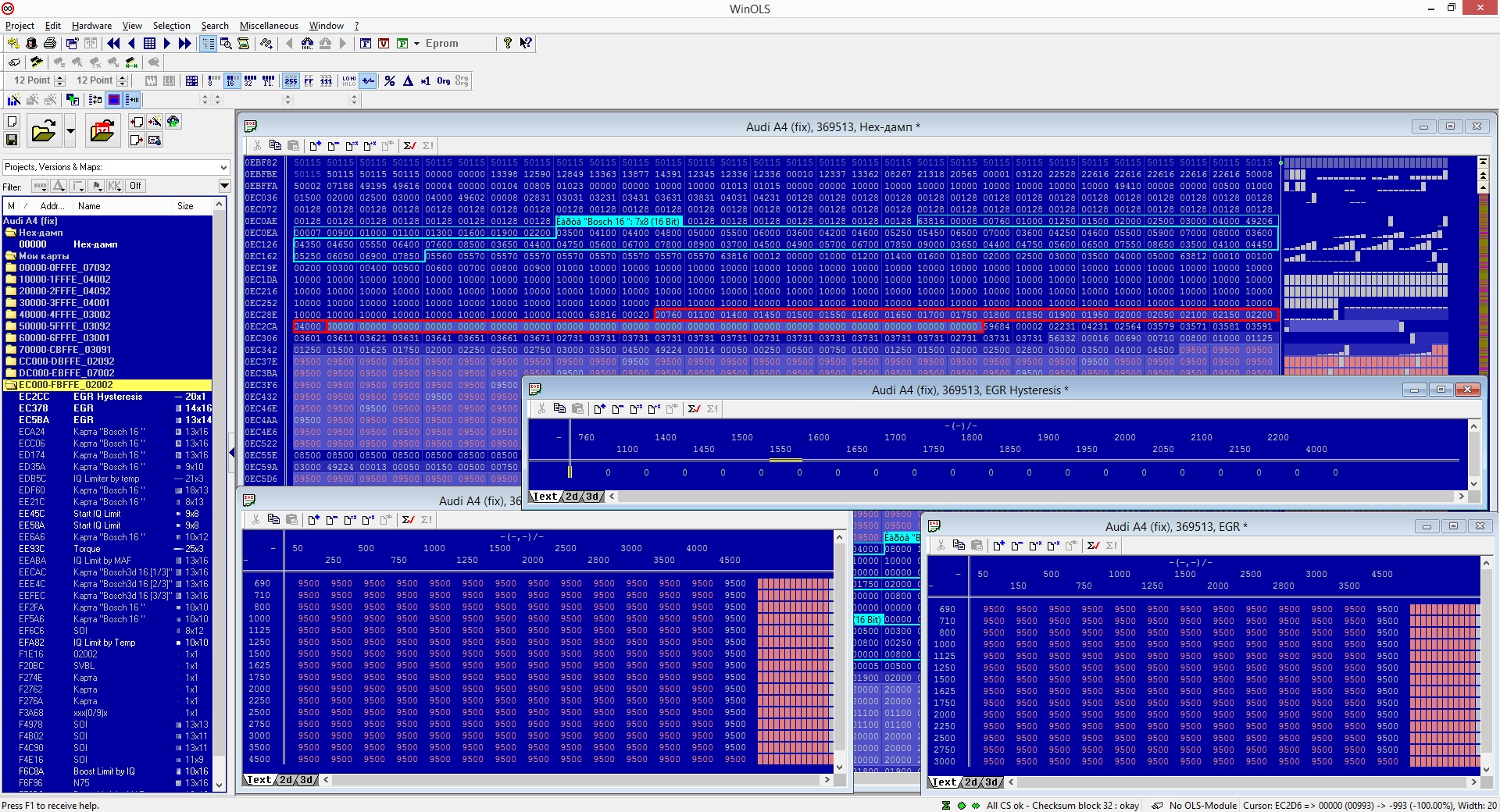Open the binoculars search icon
This screenshot has height=812, width=1500.
click(306, 44)
